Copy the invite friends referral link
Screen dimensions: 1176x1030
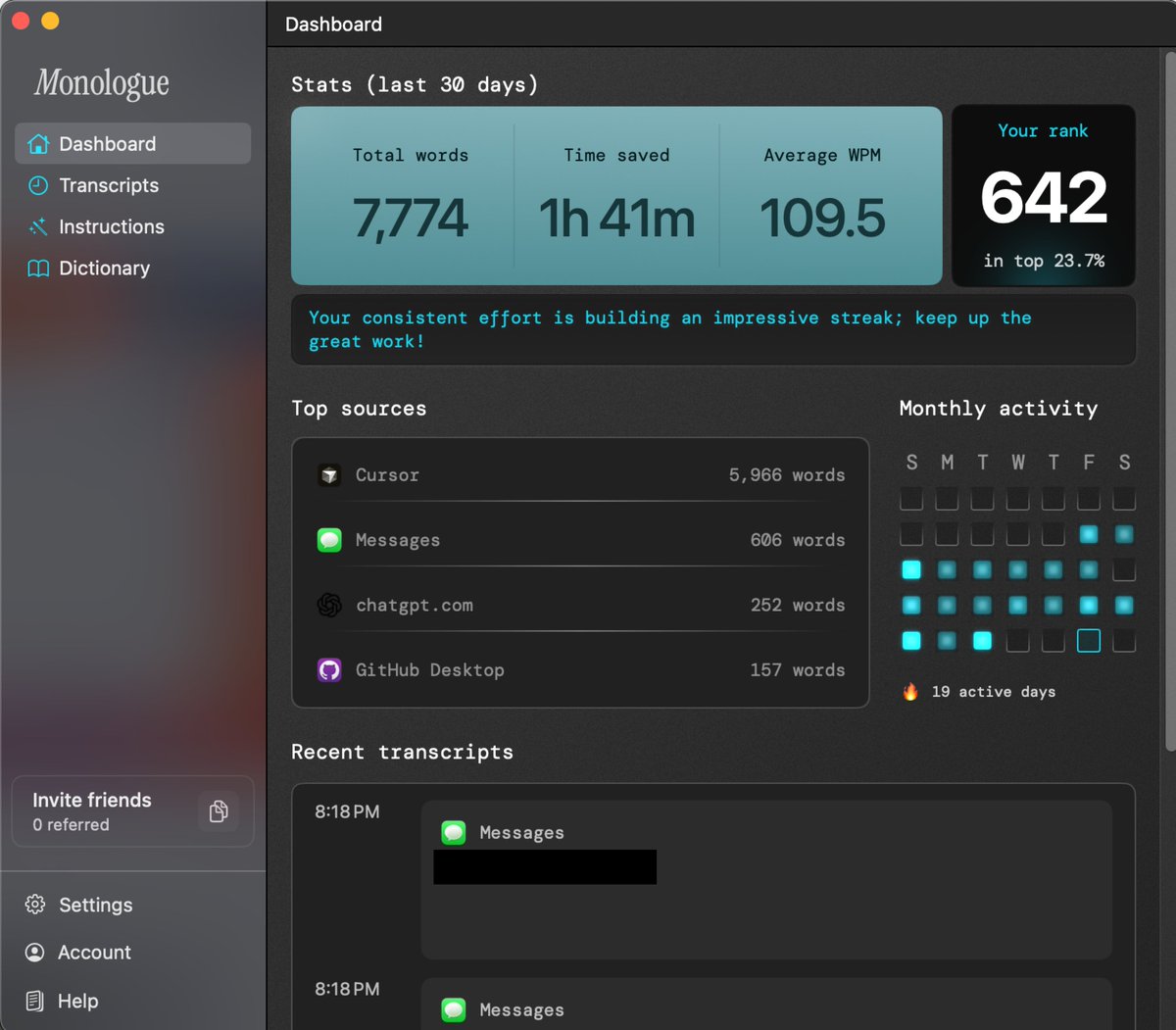(219, 811)
